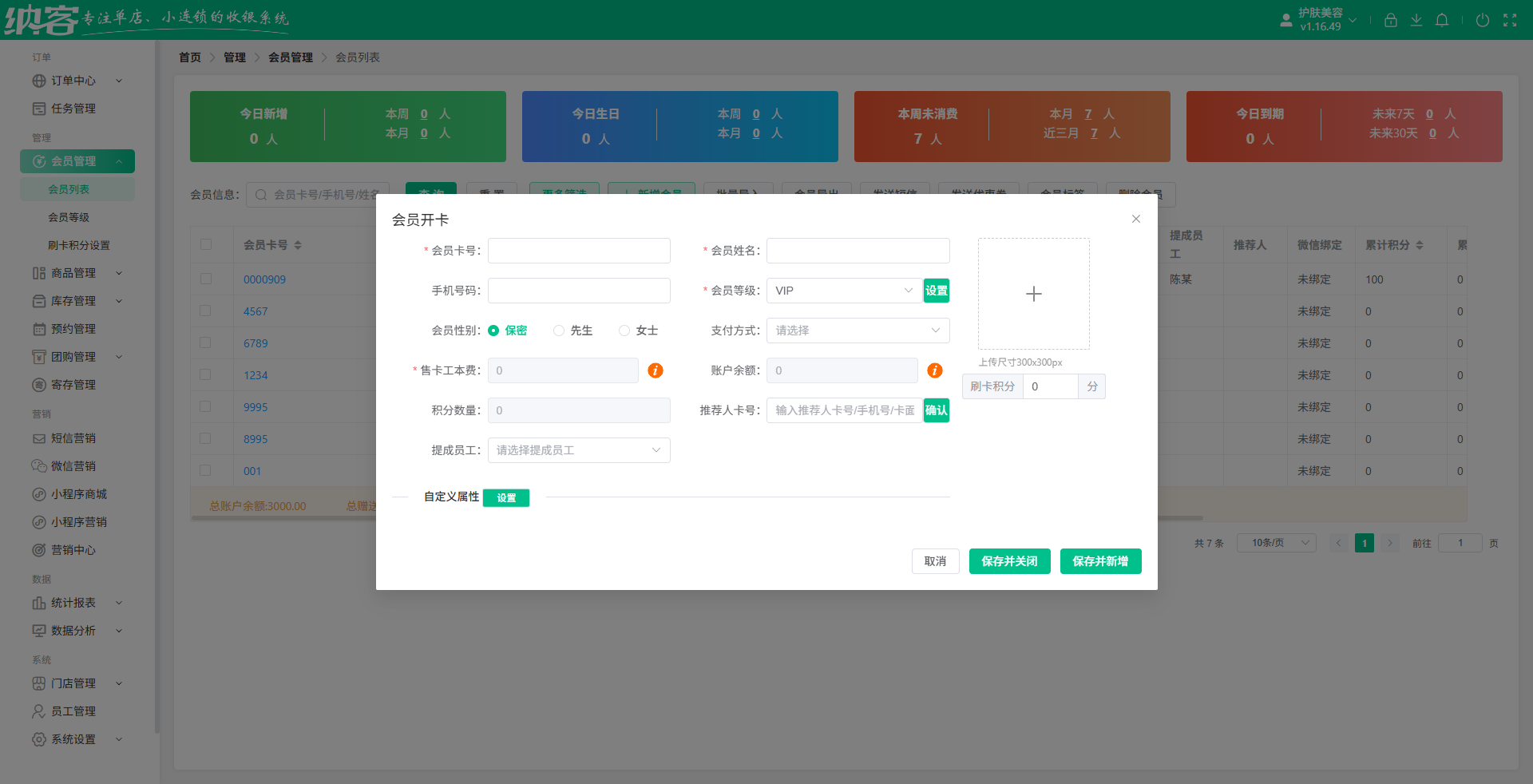The image size is (1533, 784).
Task: Click the user avatar icon
Action: pyautogui.click(x=1285, y=20)
